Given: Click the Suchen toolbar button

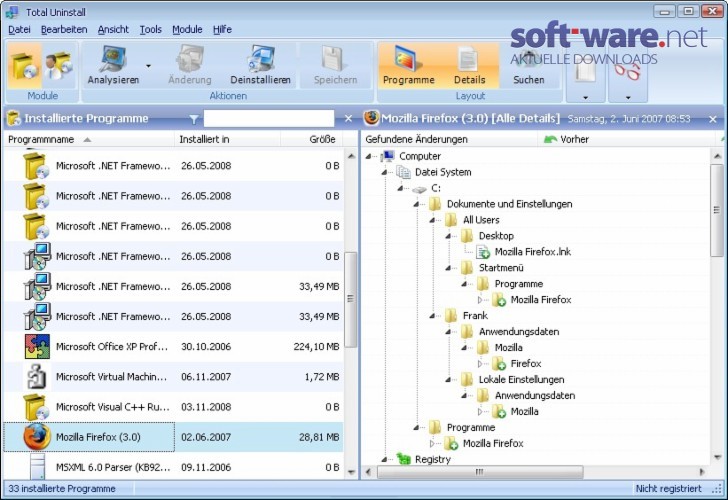Looking at the screenshot, I should point(528,65).
